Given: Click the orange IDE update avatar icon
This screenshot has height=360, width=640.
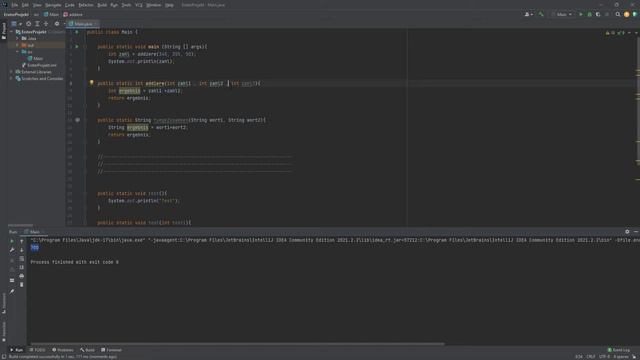Looking at the screenshot, I should (x=627, y=14).
